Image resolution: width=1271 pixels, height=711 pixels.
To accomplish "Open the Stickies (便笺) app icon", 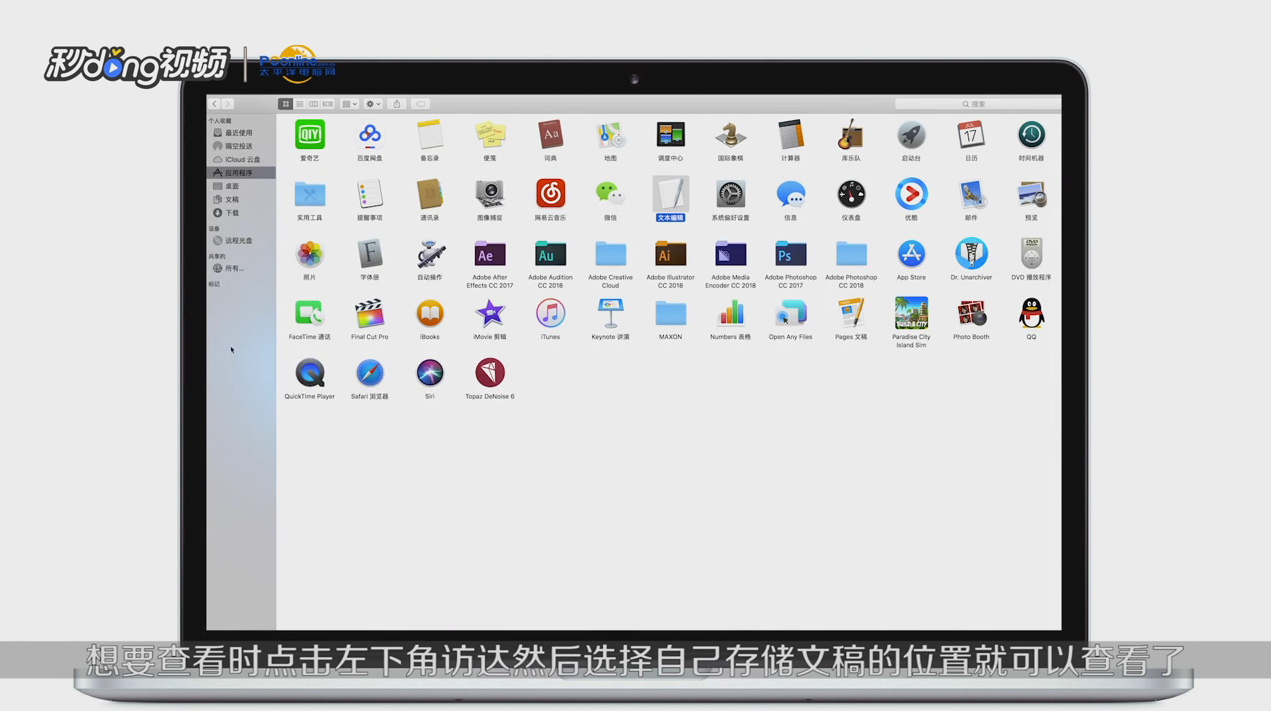I will pyautogui.click(x=490, y=135).
